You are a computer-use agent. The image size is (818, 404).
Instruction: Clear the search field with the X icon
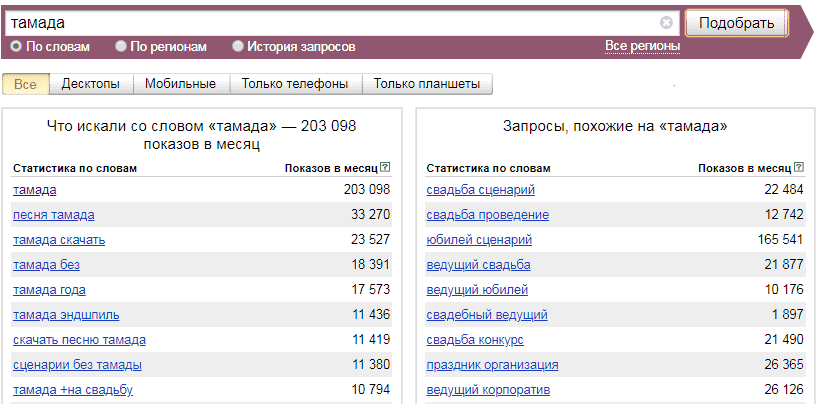[x=667, y=22]
